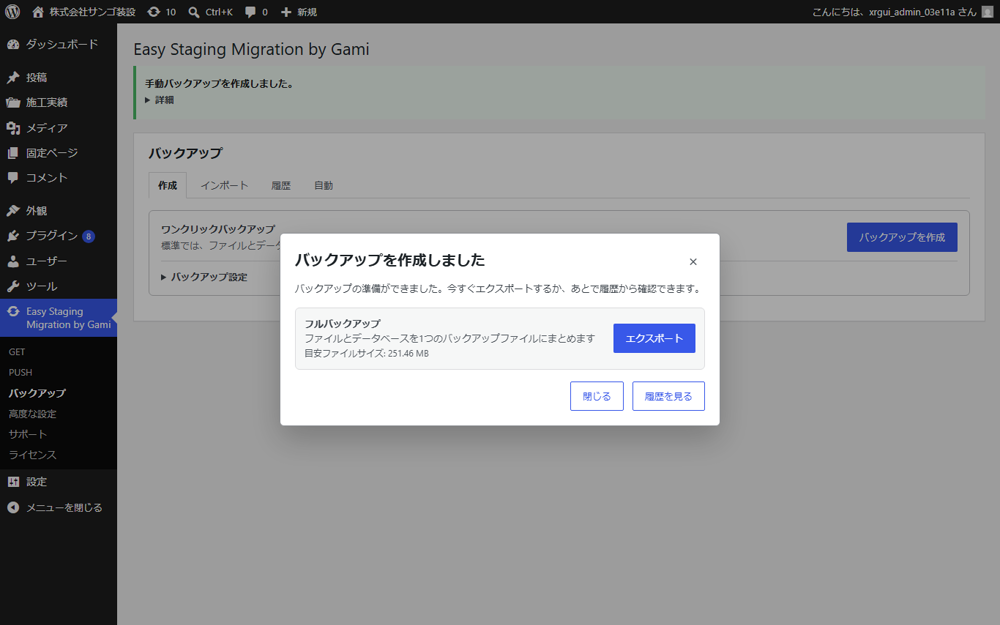Open the ツール wrench icon menu
This screenshot has width=1000, height=625.
click(x=13, y=286)
